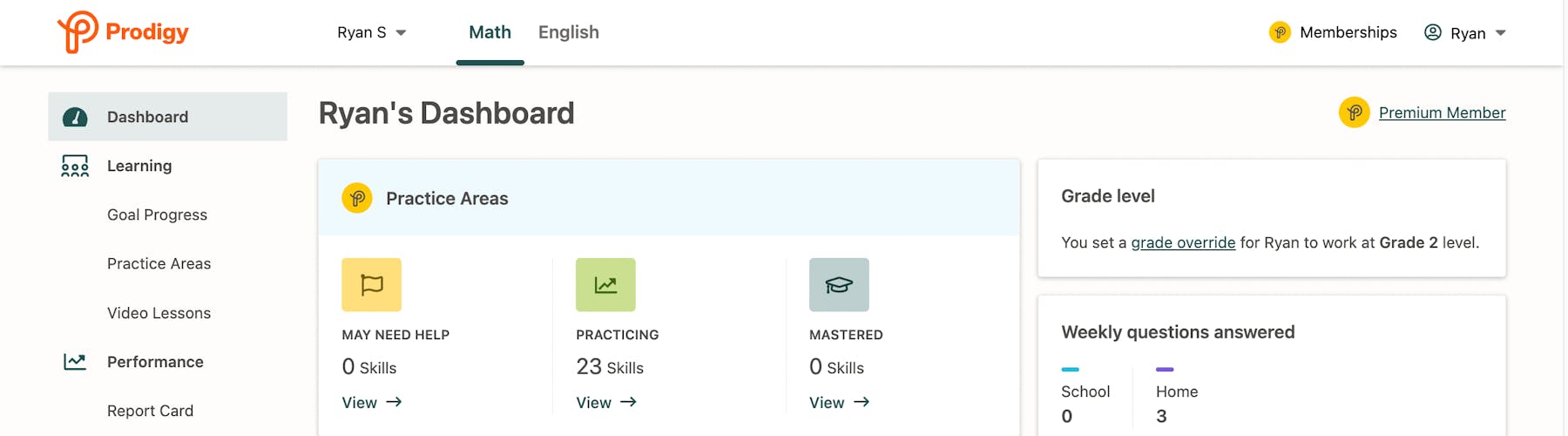Image resolution: width=1568 pixels, height=436 pixels.
Task: View the Mastered skills list
Action: pos(839,402)
